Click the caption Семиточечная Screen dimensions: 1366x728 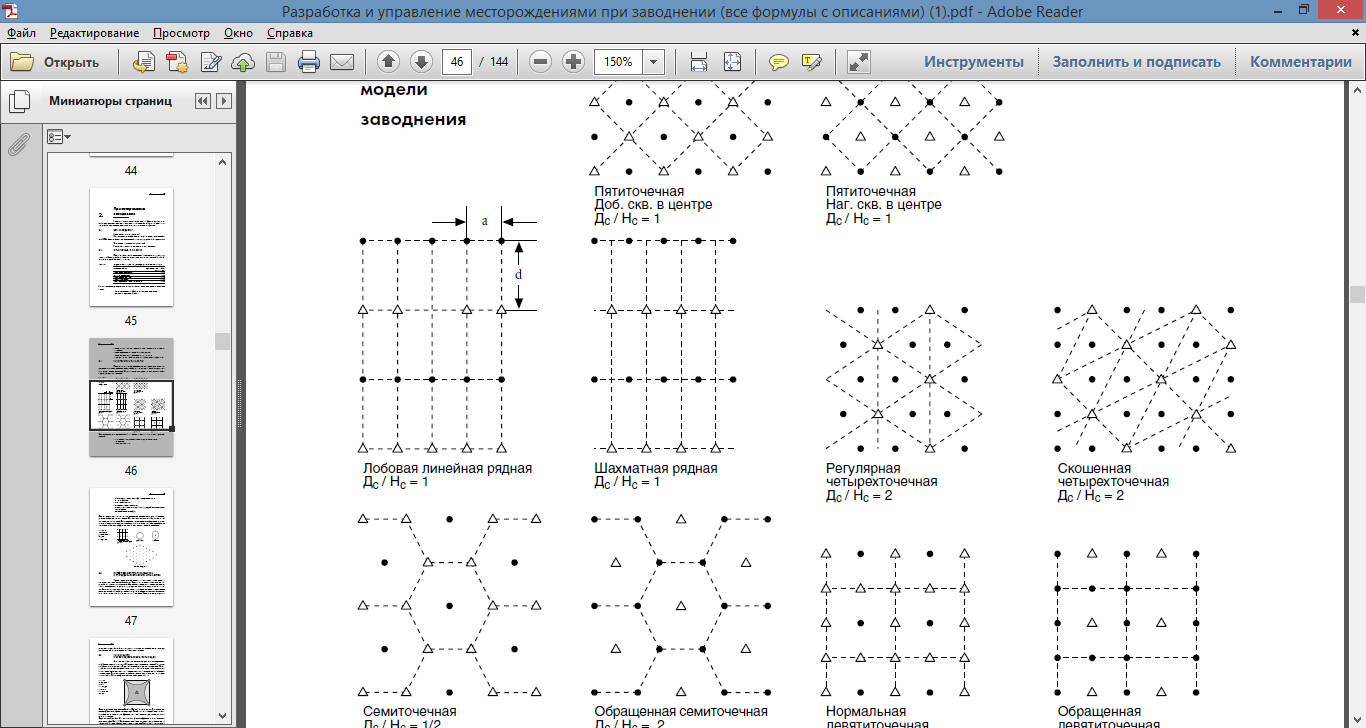(x=409, y=712)
